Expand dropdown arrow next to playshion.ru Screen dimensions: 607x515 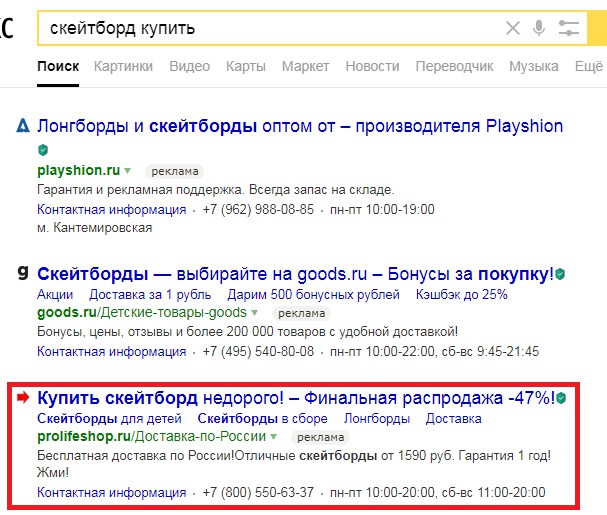pos(128,170)
